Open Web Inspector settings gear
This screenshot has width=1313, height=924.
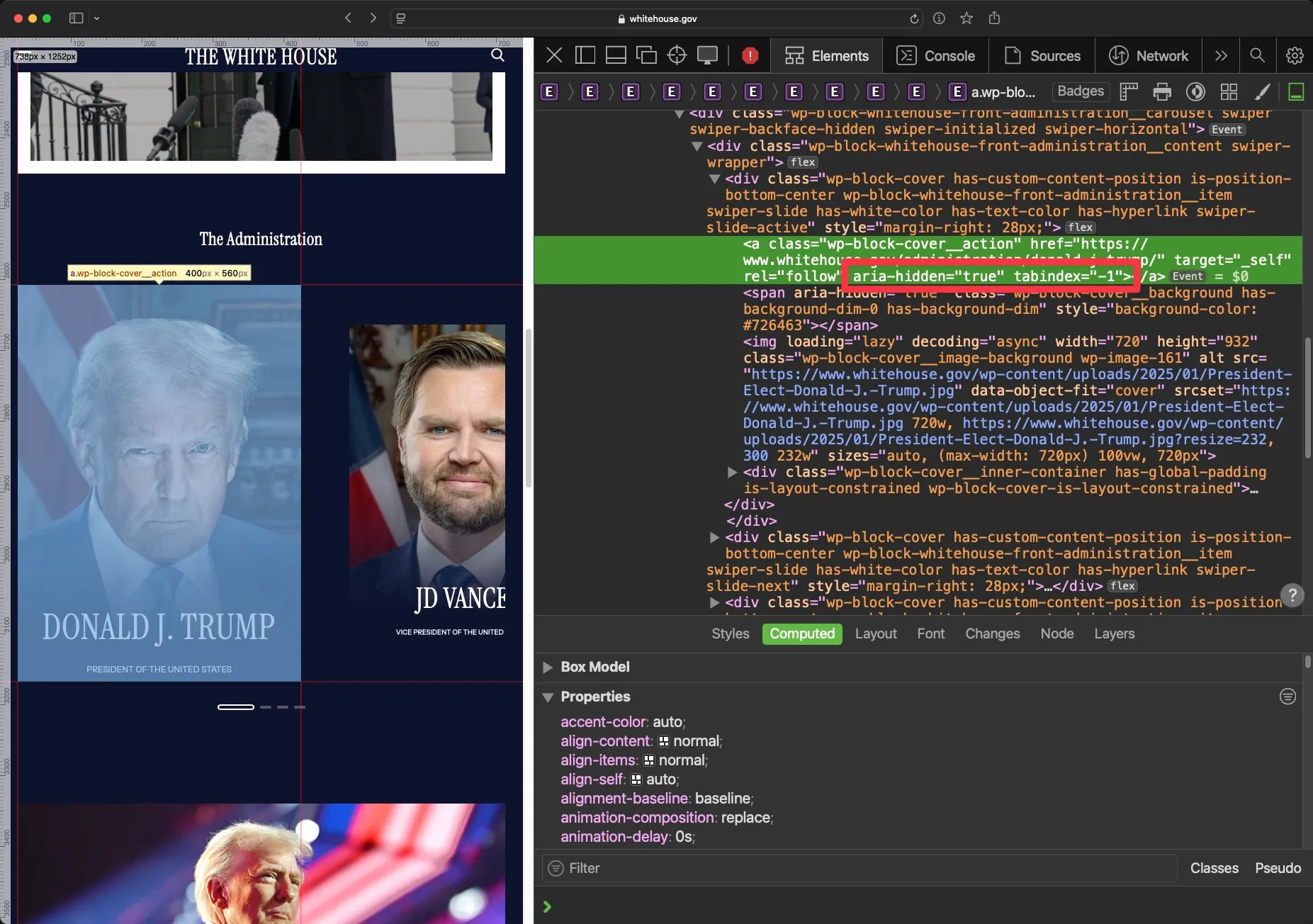pyautogui.click(x=1295, y=55)
